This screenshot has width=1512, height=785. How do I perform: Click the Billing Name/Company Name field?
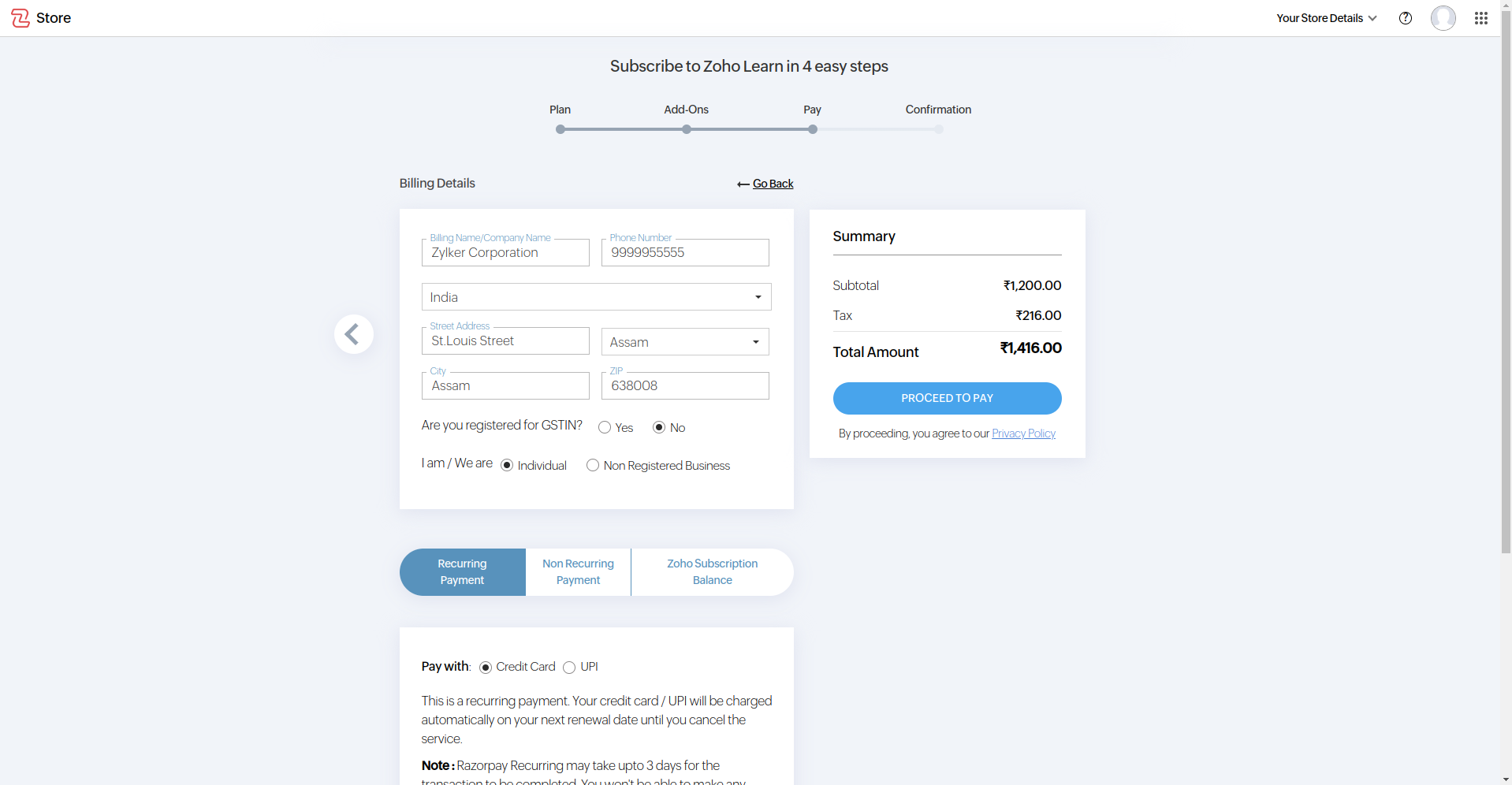click(x=505, y=253)
